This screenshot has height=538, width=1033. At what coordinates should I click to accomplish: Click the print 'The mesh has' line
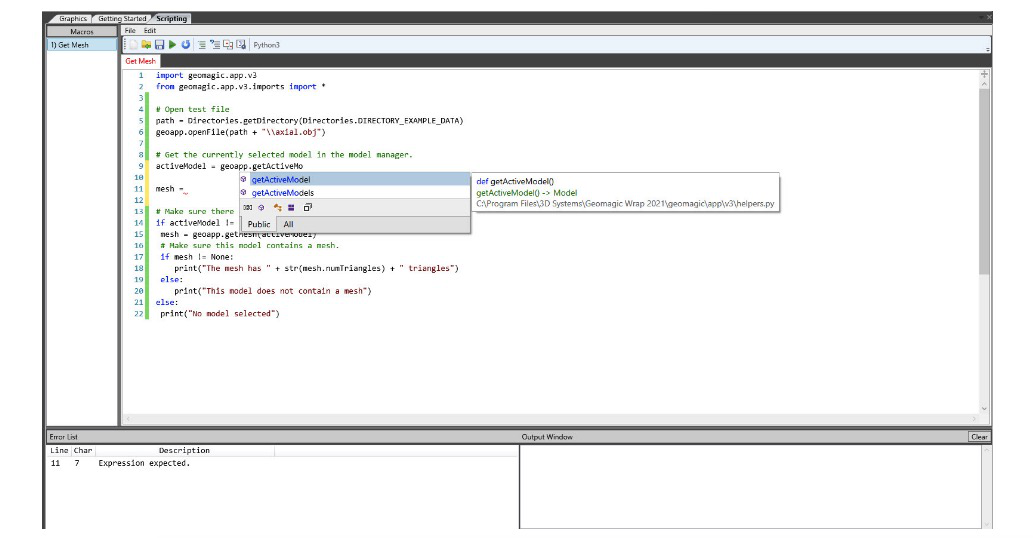pyautogui.click(x=316, y=268)
